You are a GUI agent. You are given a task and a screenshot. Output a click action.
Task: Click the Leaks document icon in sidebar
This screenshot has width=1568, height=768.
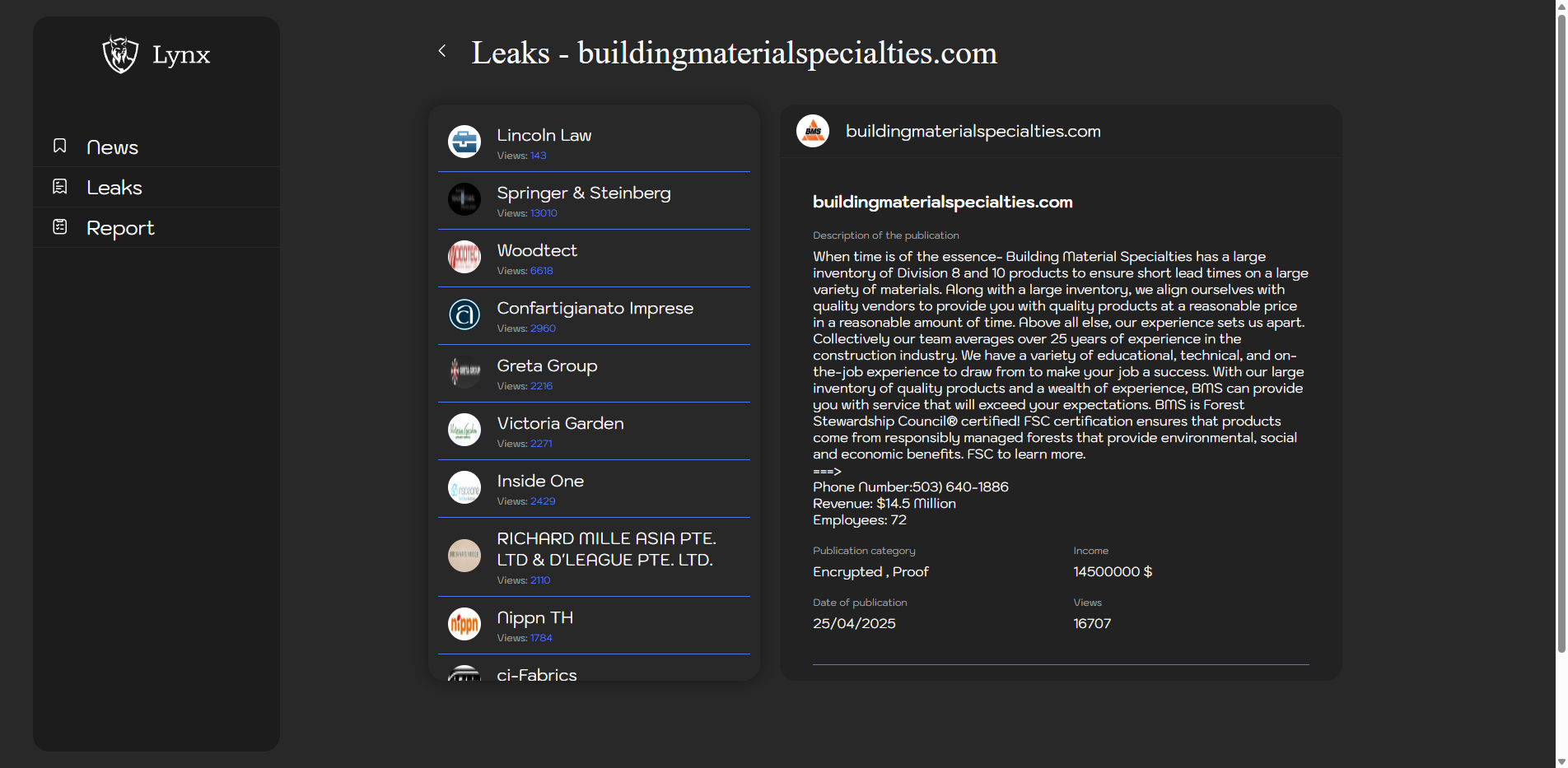[x=60, y=187]
